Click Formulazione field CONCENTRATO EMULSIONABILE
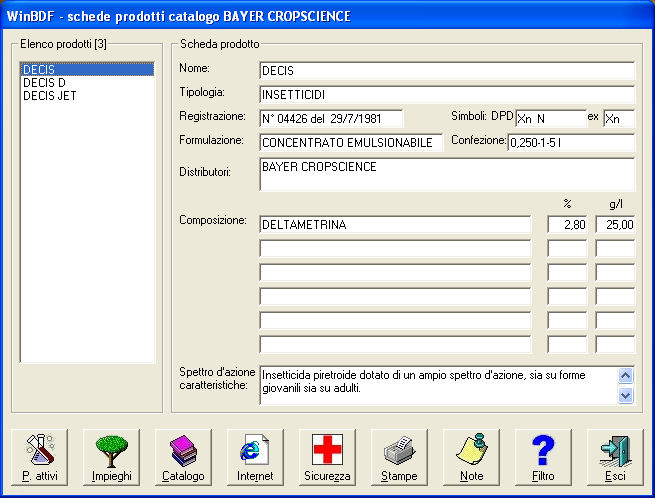The image size is (655, 498). point(351,142)
